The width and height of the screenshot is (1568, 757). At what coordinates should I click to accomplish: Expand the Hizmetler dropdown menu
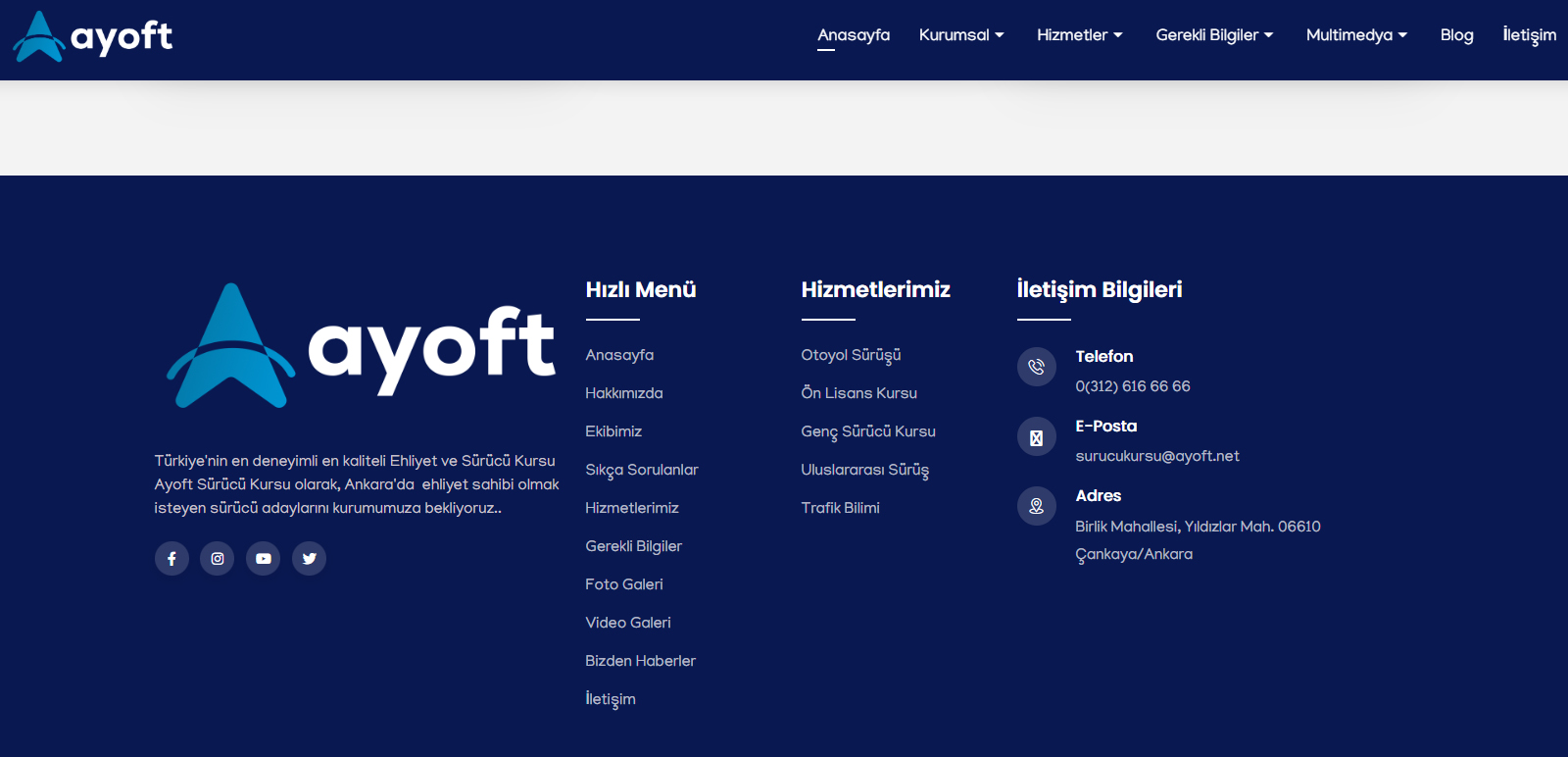click(1079, 35)
